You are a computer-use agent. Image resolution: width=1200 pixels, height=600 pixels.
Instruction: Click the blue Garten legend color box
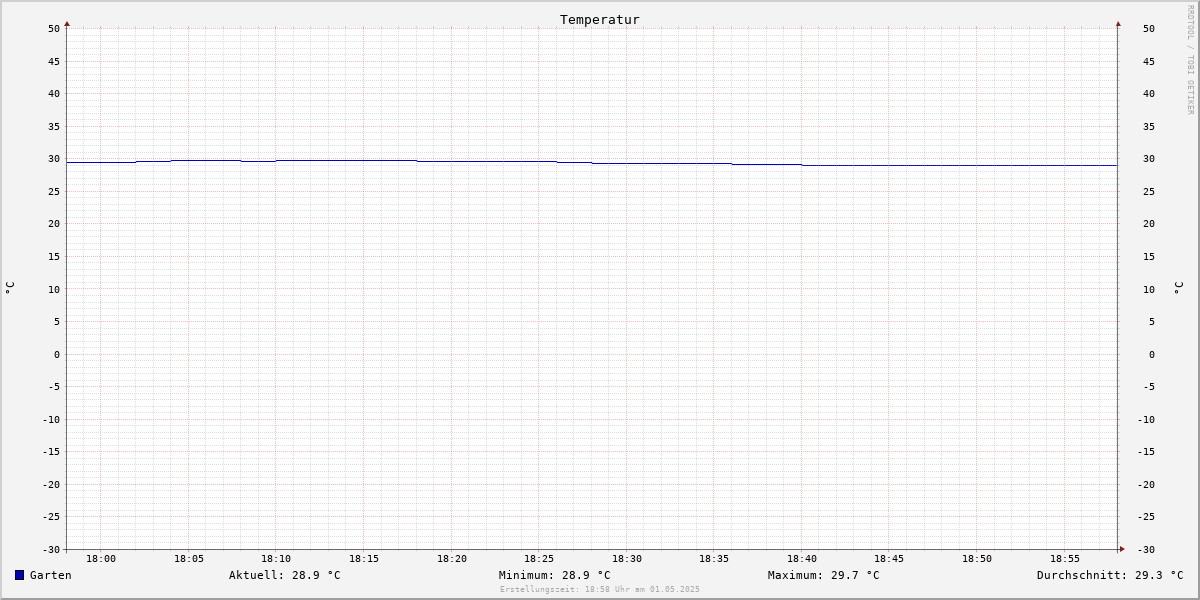click(x=19, y=575)
